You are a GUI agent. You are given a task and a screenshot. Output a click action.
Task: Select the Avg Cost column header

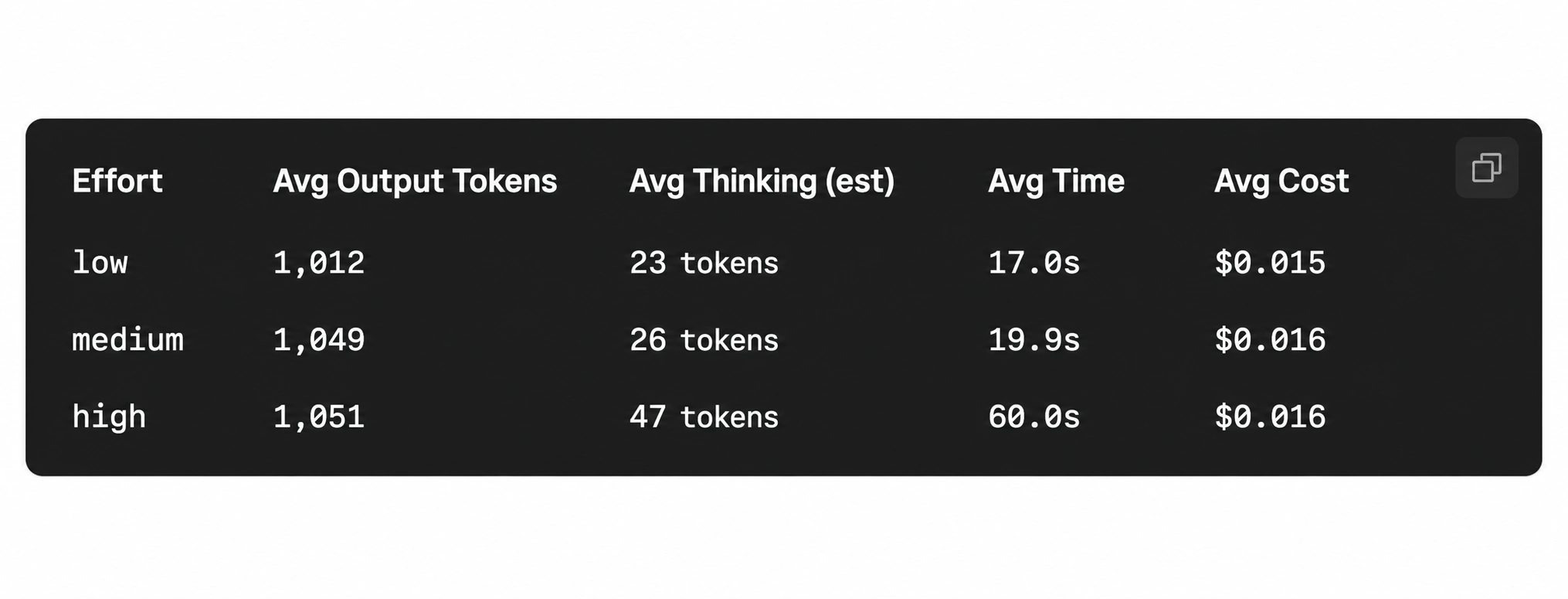point(1281,182)
